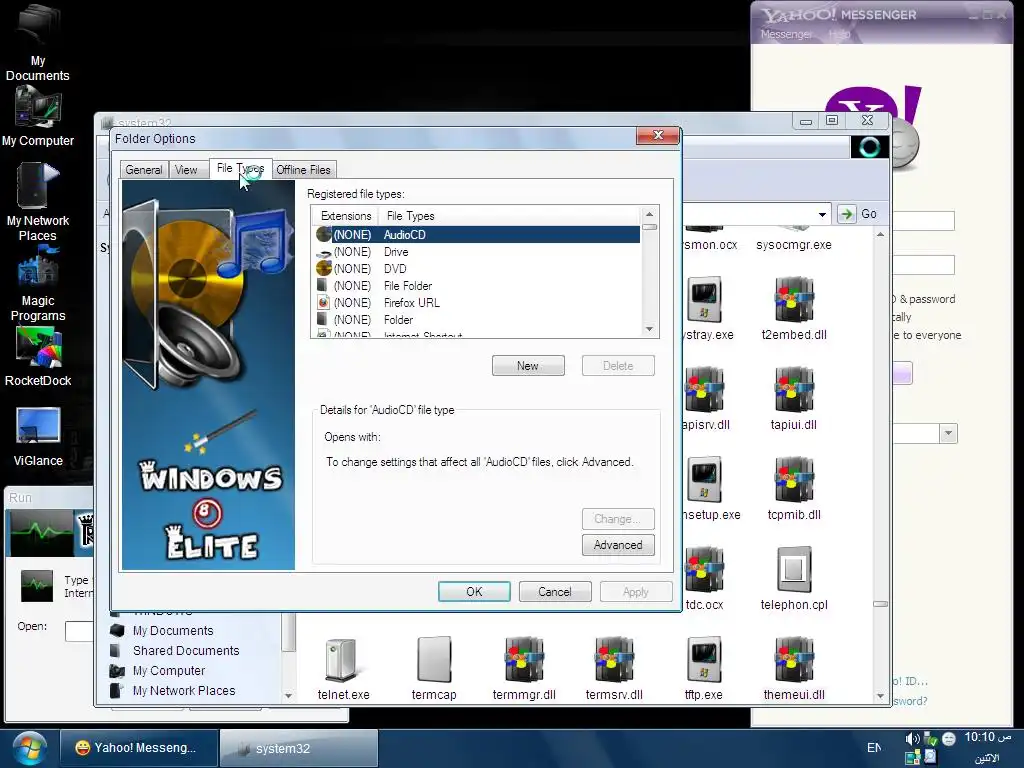Launch RocketDock from desktop
The image size is (1024, 768).
38,357
